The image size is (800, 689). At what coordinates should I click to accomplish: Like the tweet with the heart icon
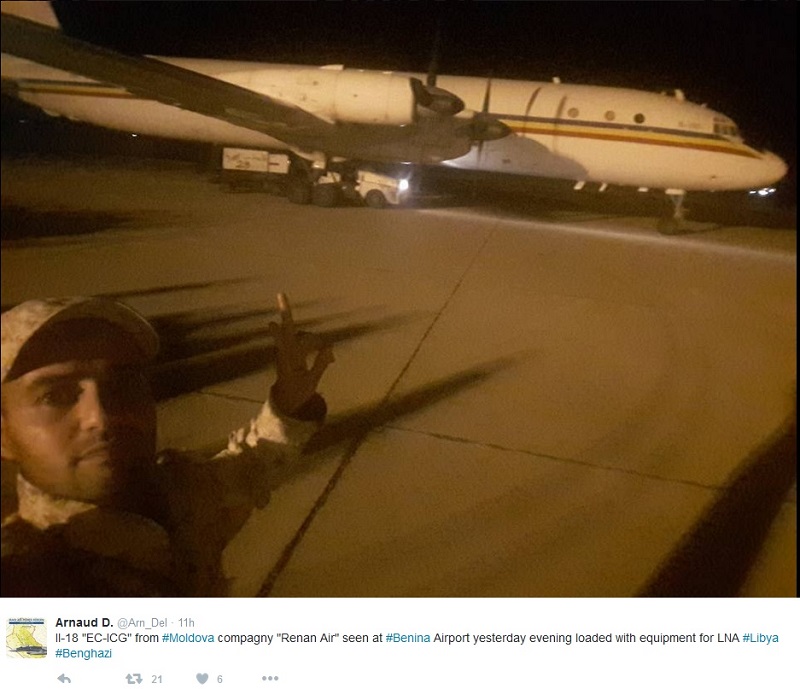pyautogui.click(x=202, y=678)
